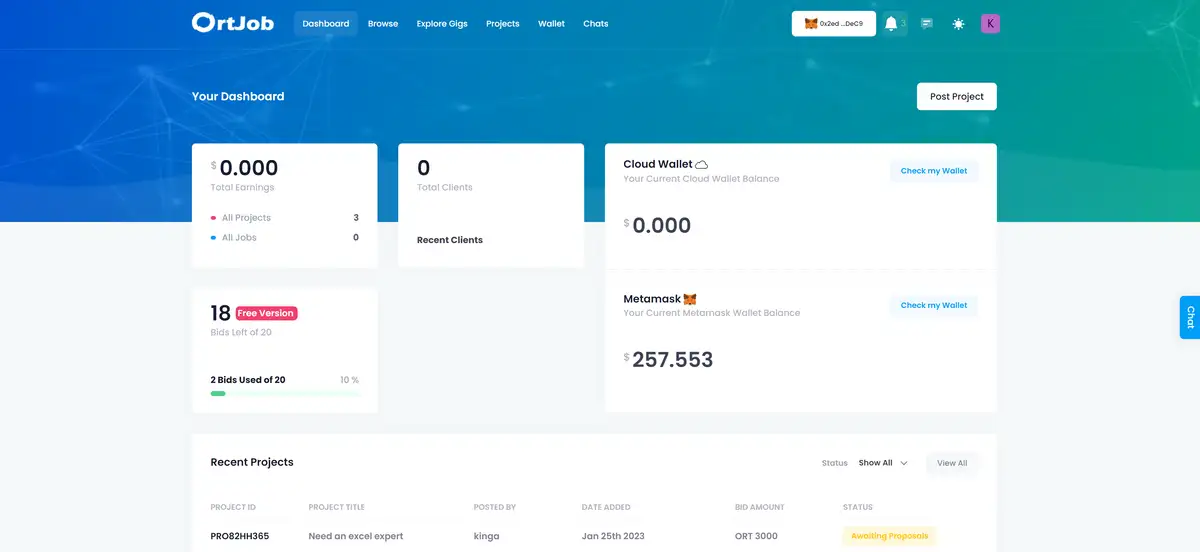Expand the Status Show All dropdown
Image resolution: width=1200 pixels, height=552 pixels.
(883, 463)
